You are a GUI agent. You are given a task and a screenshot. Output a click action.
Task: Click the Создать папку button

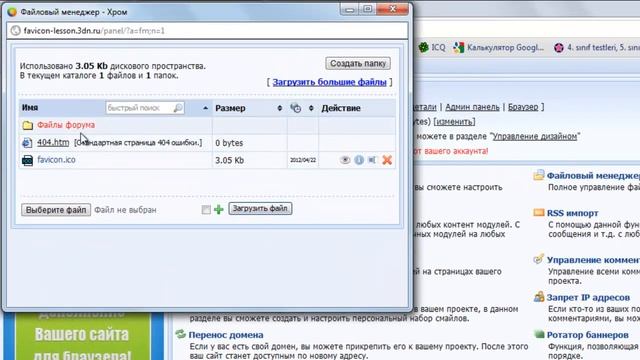coord(358,63)
